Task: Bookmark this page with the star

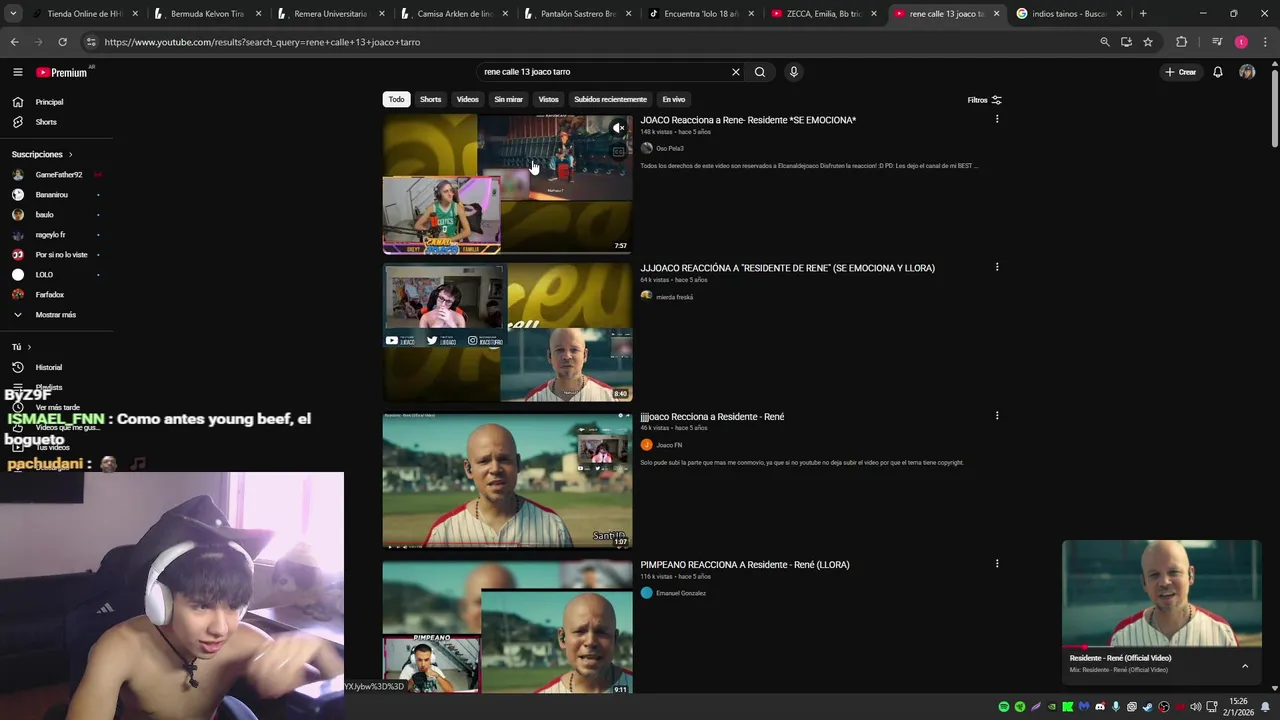Action: pyautogui.click(x=1148, y=42)
